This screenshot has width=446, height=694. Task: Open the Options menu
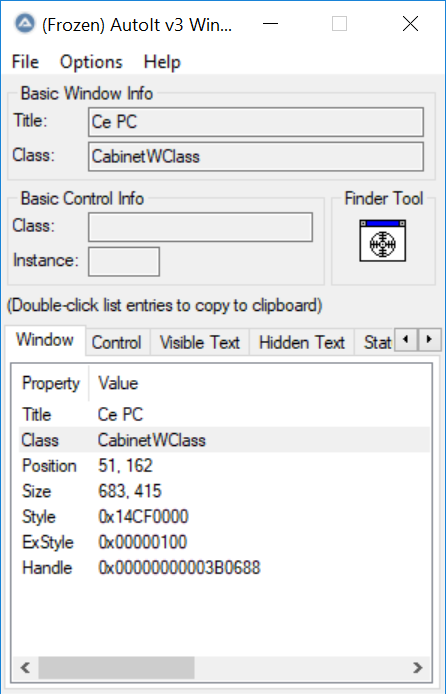(91, 62)
